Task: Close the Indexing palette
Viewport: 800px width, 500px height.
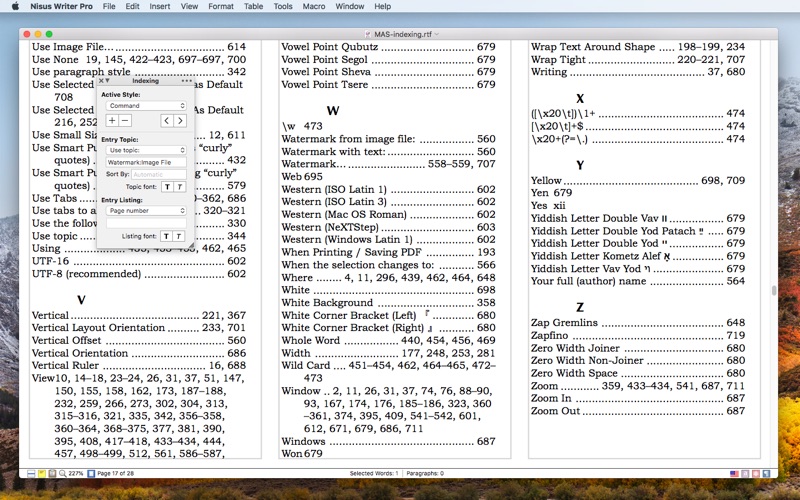Action: (x=100, y=80)
